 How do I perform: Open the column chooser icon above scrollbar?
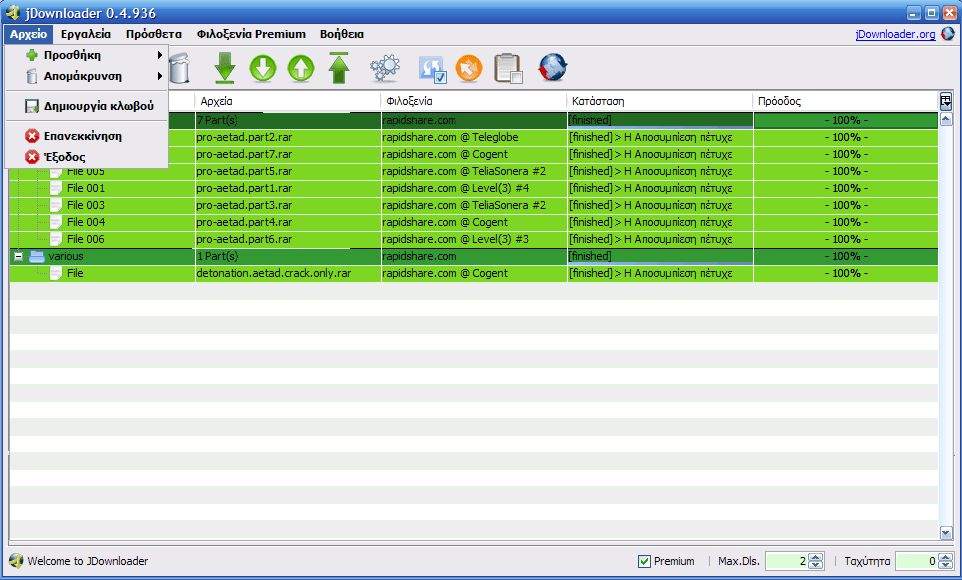point(945,101)
